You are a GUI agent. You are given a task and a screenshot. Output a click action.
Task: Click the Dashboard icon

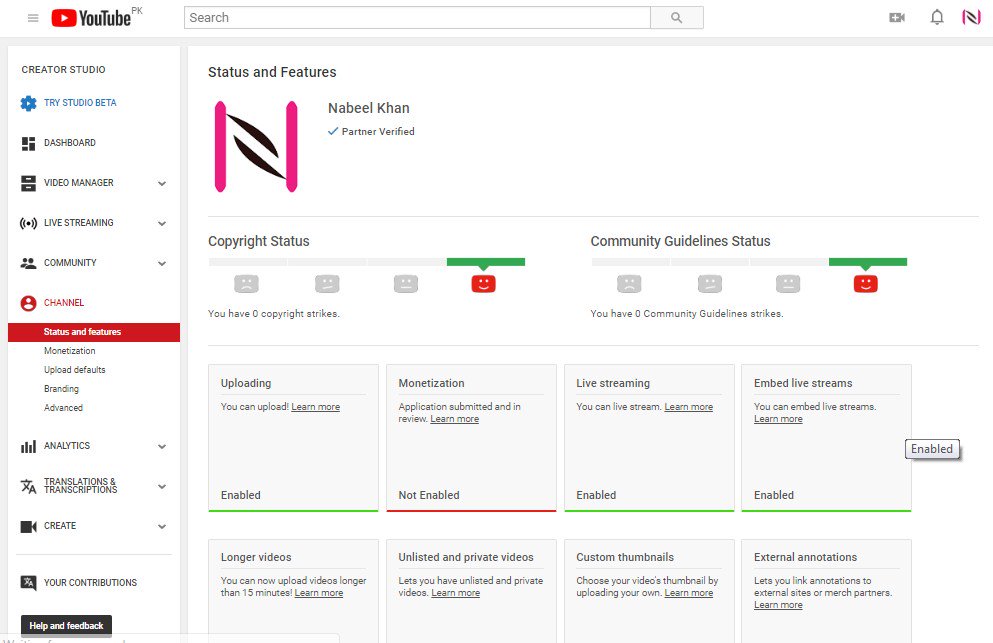28,144
